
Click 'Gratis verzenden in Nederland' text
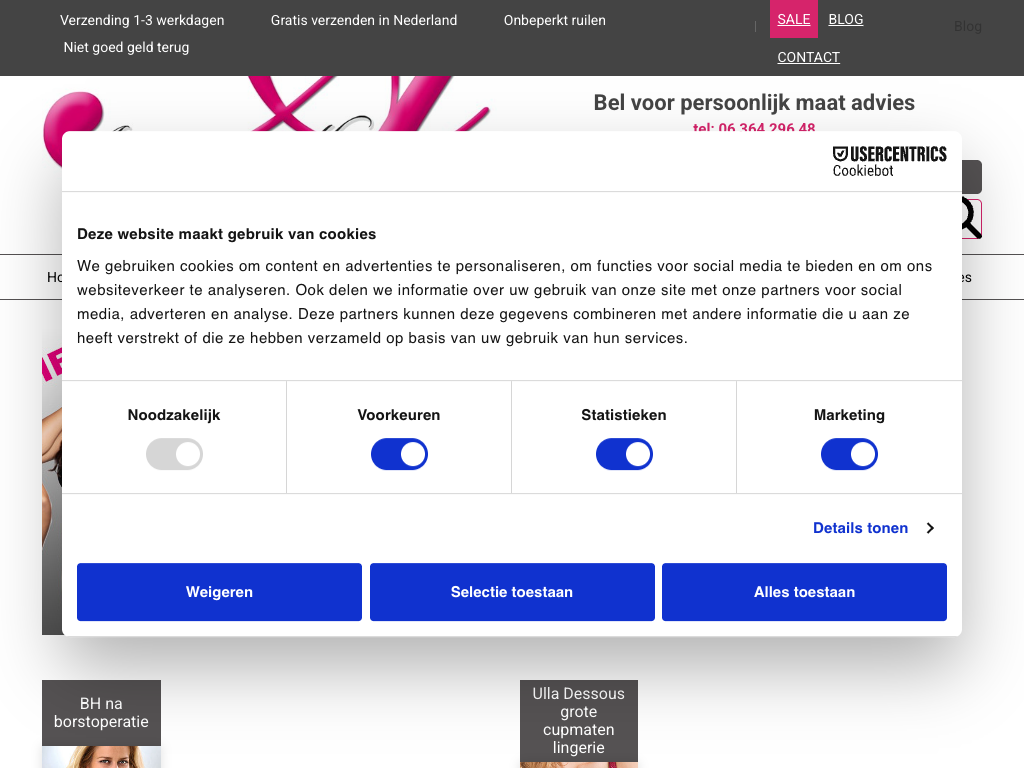(364, 20)
